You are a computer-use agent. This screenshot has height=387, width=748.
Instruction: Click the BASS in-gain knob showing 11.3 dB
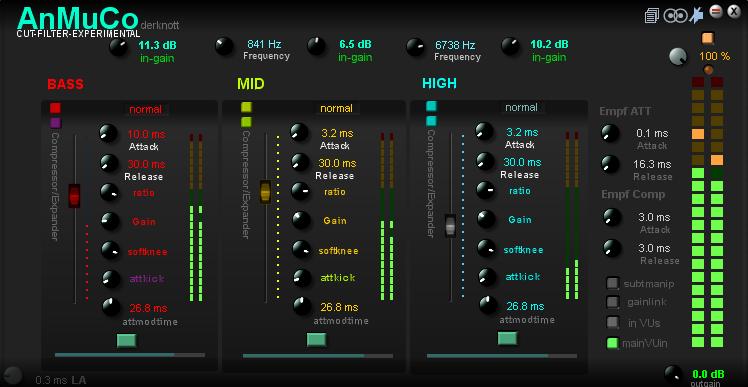click(119, 48)
